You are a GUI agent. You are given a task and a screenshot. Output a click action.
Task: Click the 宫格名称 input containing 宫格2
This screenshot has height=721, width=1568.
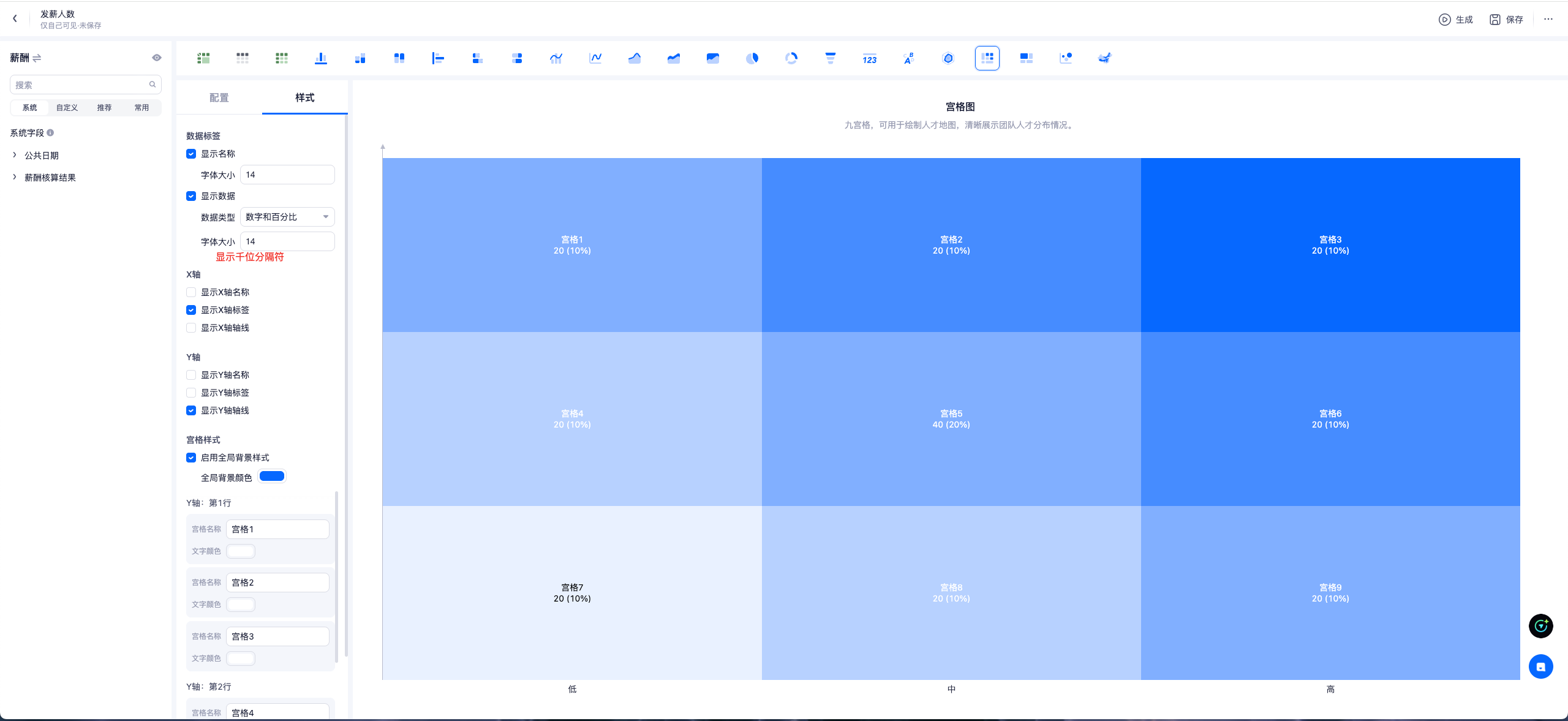pyautogui.click(x=277, y=583)
